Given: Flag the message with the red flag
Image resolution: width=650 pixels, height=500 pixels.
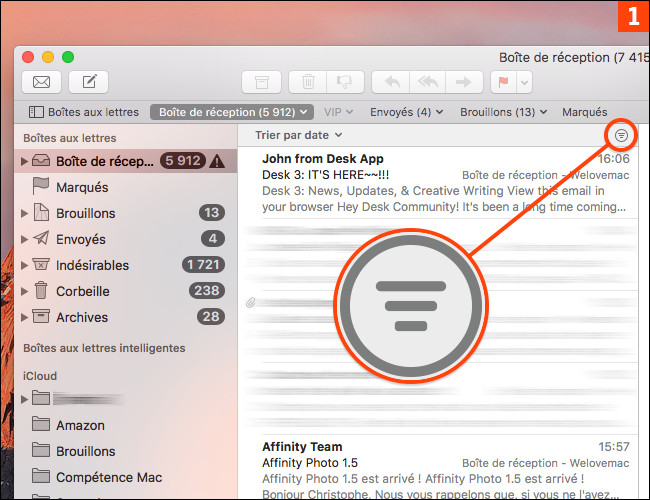Looking at the screenshot, I should [505, 82].
